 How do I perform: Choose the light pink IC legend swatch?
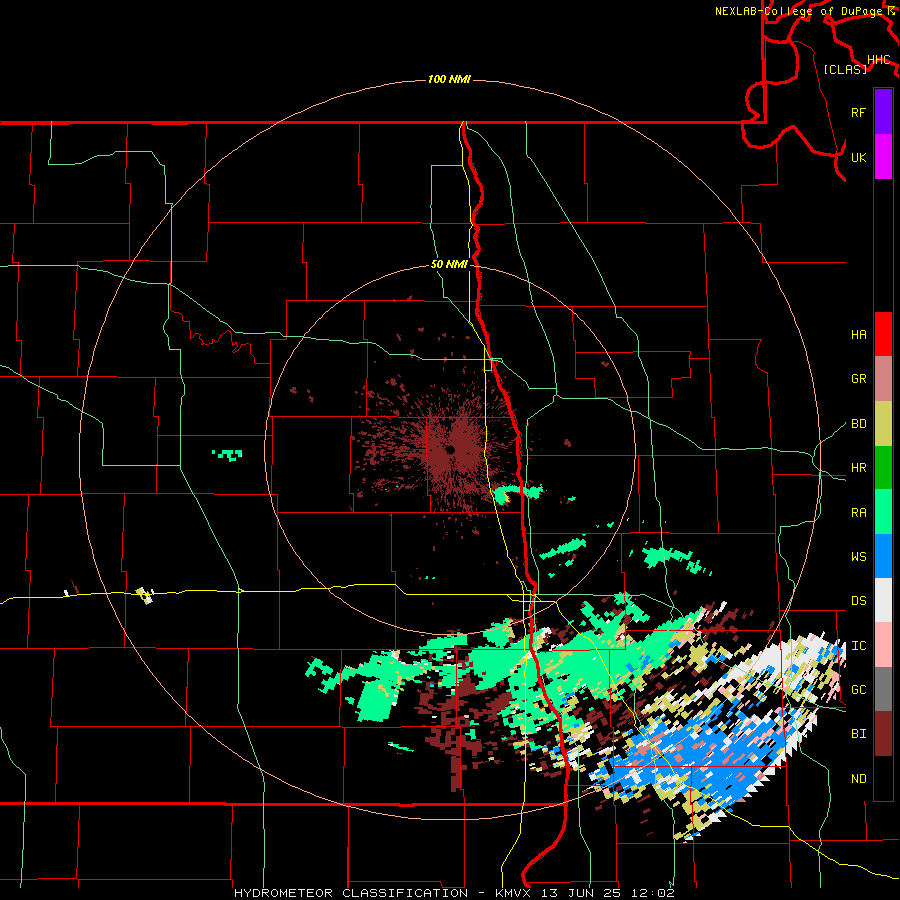point(883,645)
